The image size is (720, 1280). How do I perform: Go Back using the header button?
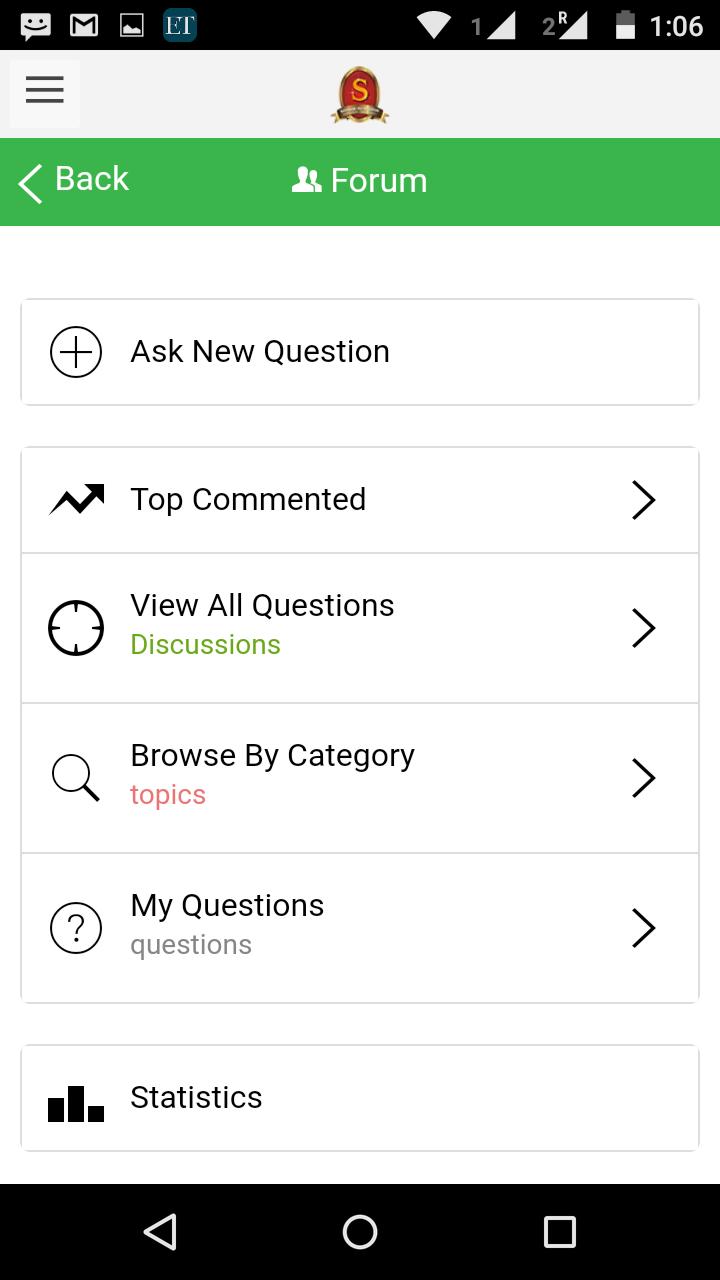click(x=74, y=181)
